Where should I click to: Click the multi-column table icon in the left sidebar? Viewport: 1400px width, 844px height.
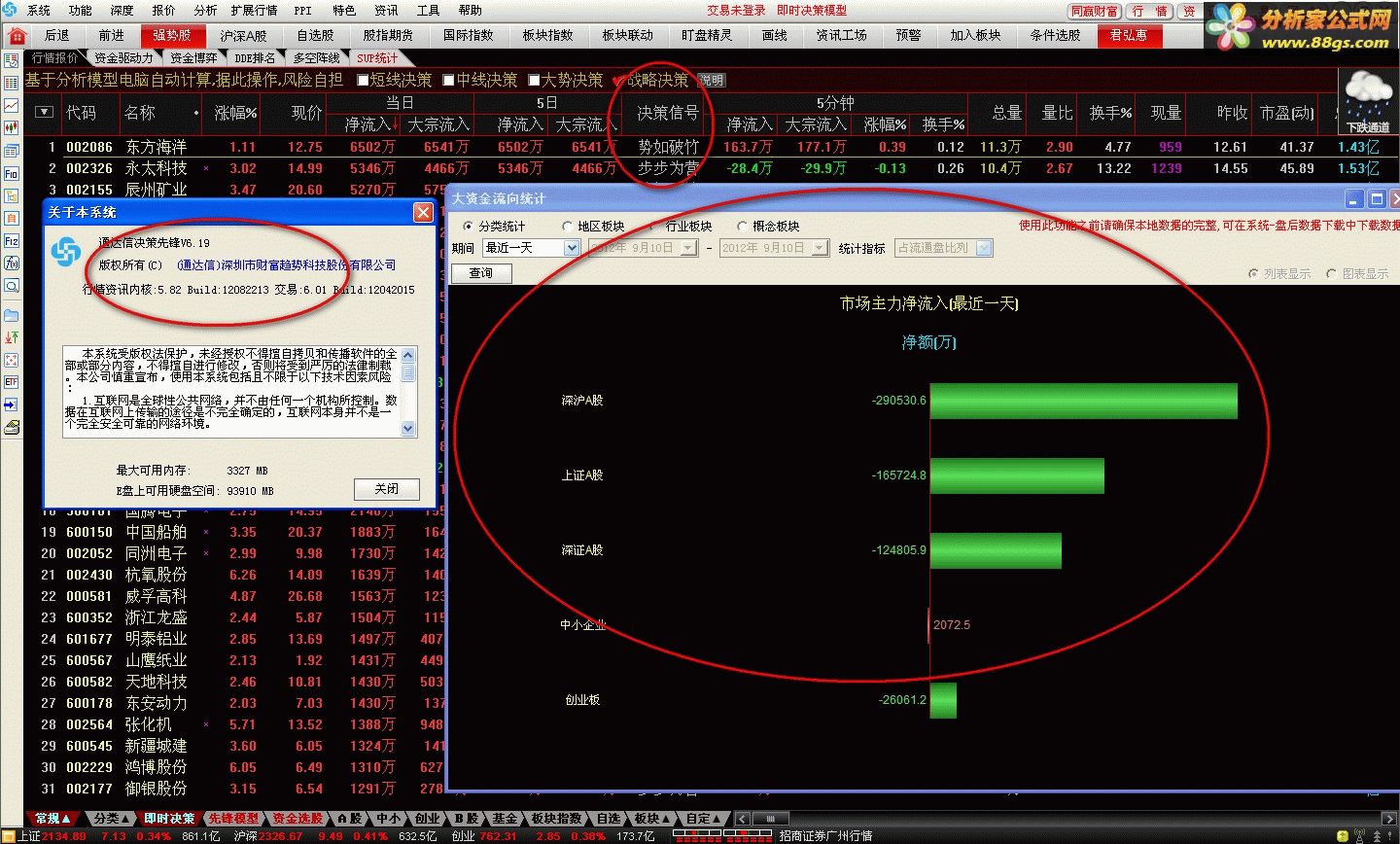coord(12,83)
